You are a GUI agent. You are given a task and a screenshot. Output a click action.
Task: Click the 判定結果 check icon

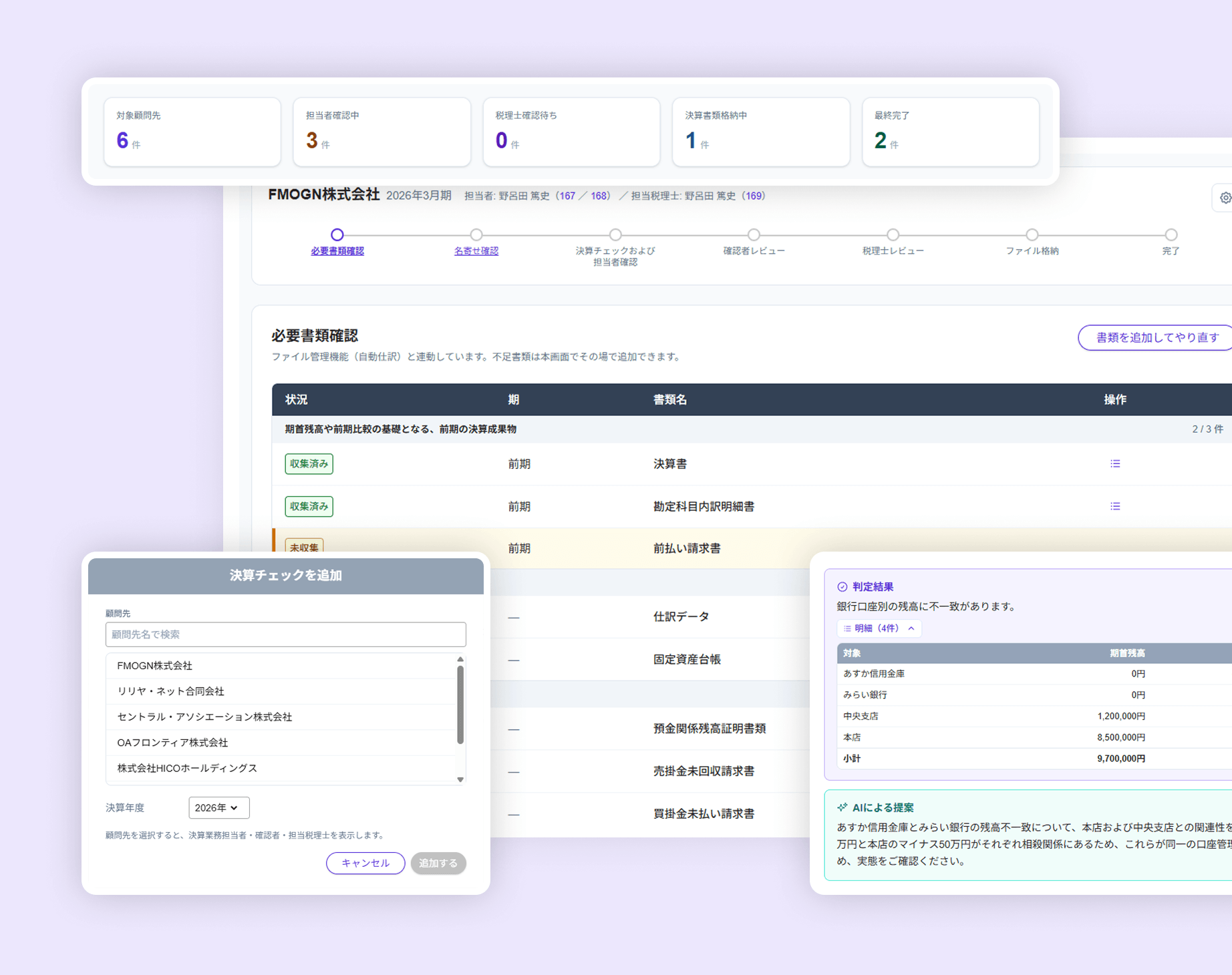[x=842, y=587]
